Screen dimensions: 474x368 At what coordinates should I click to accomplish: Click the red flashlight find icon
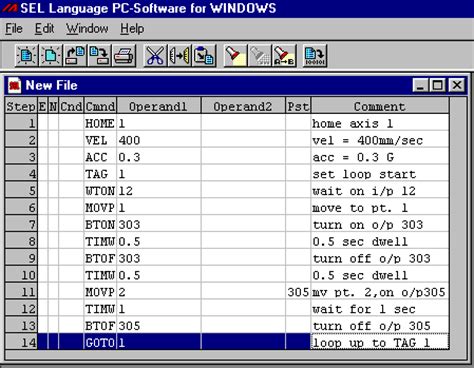tap(235, 55)
